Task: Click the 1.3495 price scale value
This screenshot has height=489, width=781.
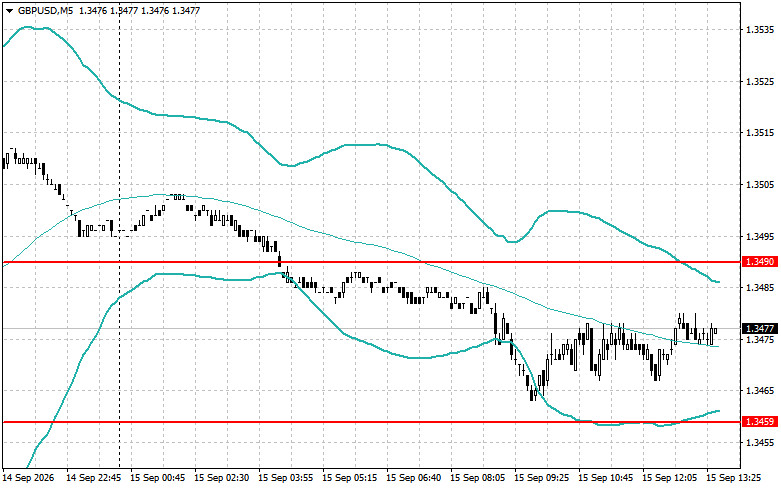Action: [760, 236]
